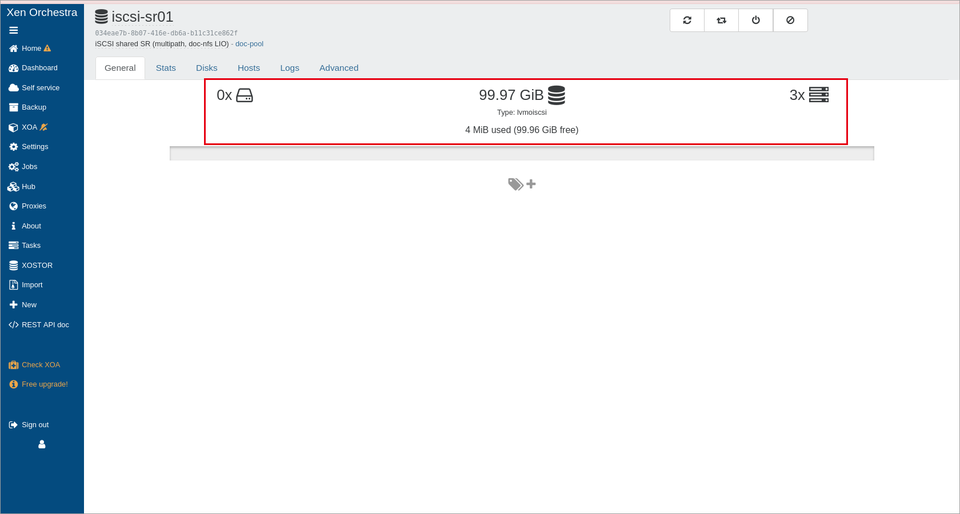Click the disconnect power icon button

[x=756, y=20]
